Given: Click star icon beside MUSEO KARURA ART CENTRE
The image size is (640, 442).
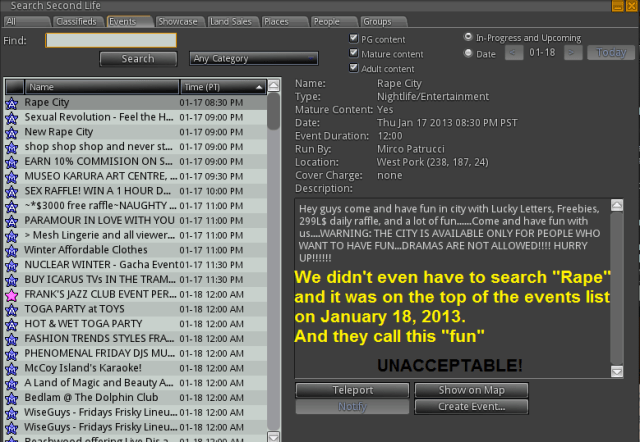Looking at the screenshot, I should pos(11,177).
